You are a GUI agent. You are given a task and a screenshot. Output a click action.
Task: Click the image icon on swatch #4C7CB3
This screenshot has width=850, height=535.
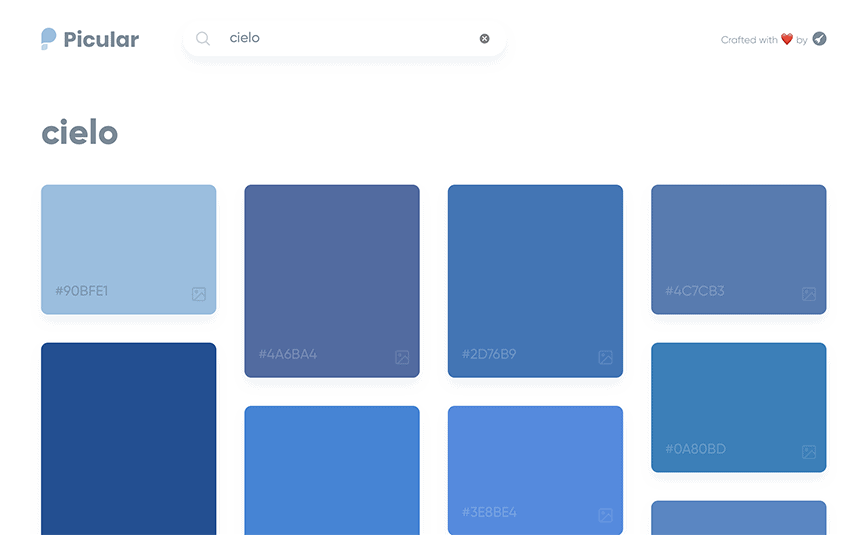click(x=808, y=294)
